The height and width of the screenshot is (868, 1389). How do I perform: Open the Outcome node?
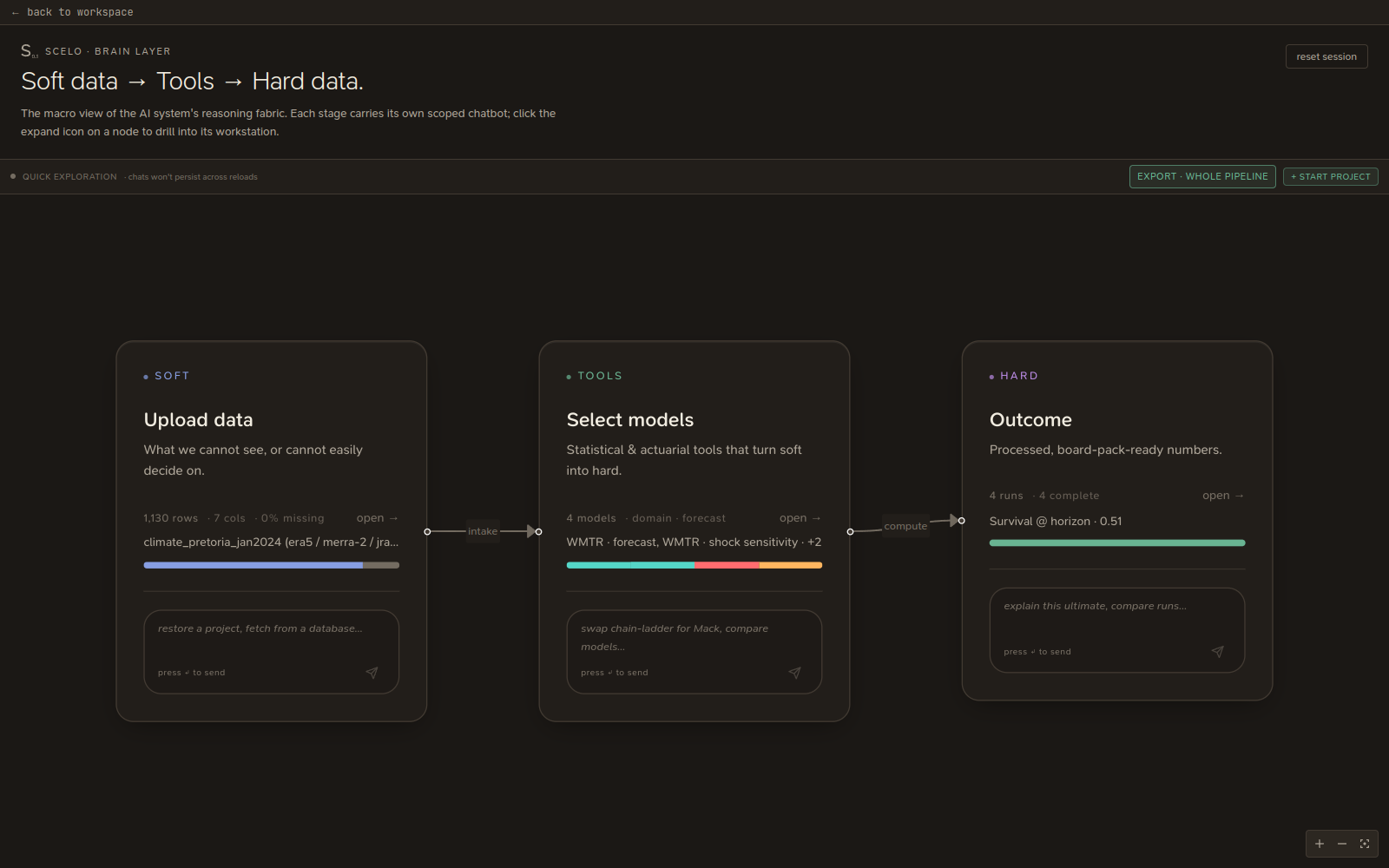1223,496
